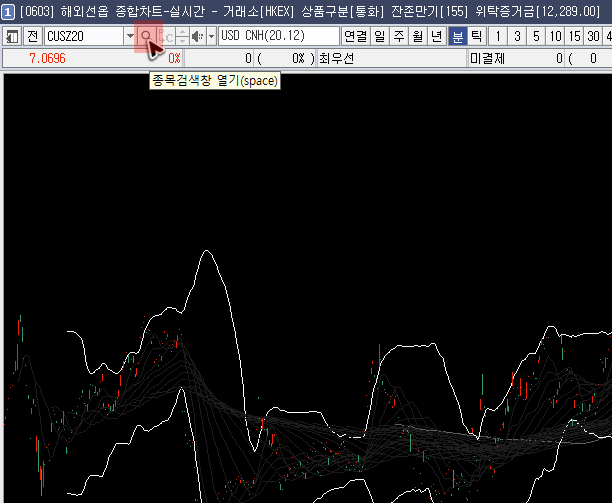Screen dimensions: 612x503
Task: Set interval to 30 minutes
Action: (x=594, y=37)
